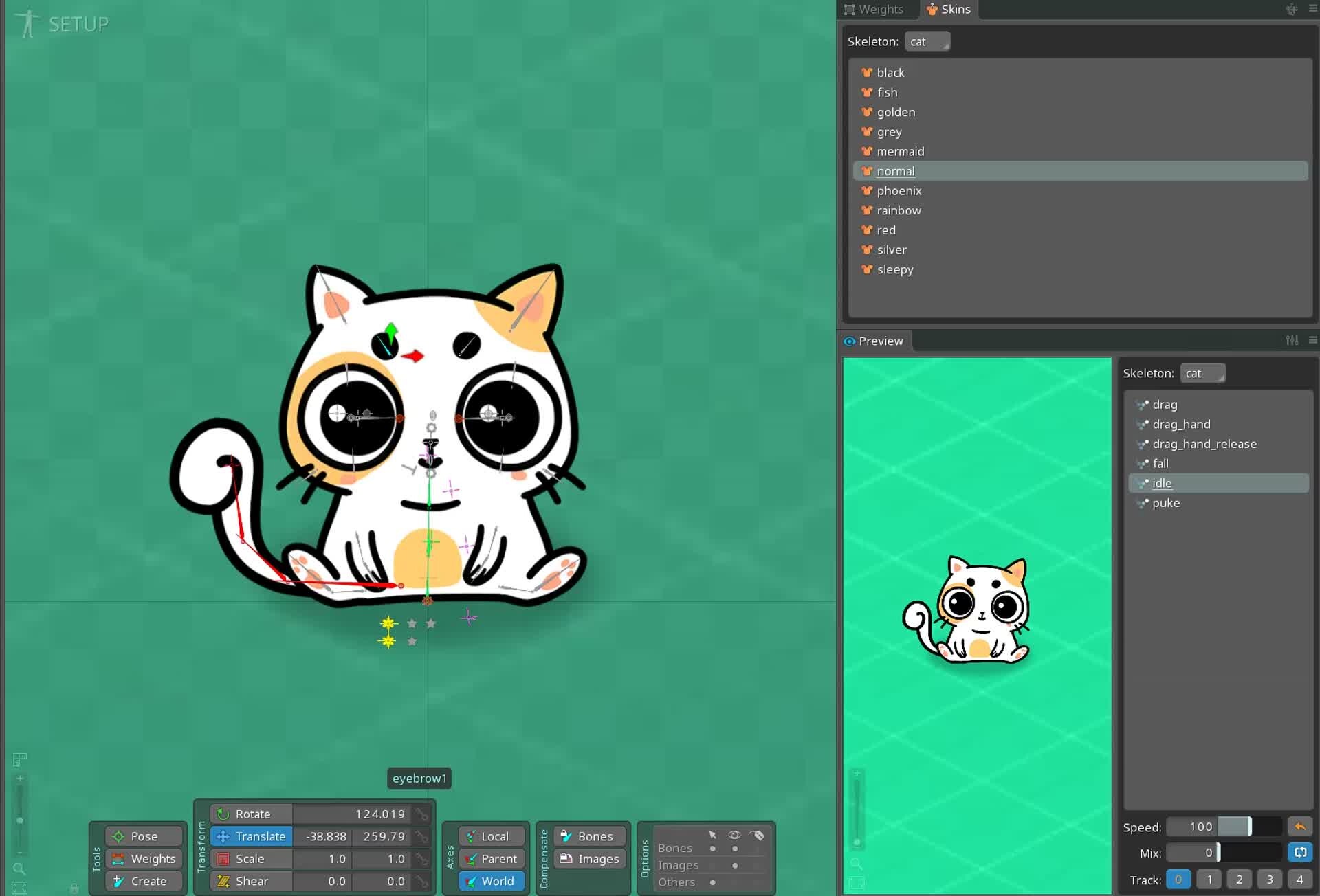This screenshot has height=896, width=1320.
Task: Open the skeleton selector in Preview panel
Action: point(1202,373)
